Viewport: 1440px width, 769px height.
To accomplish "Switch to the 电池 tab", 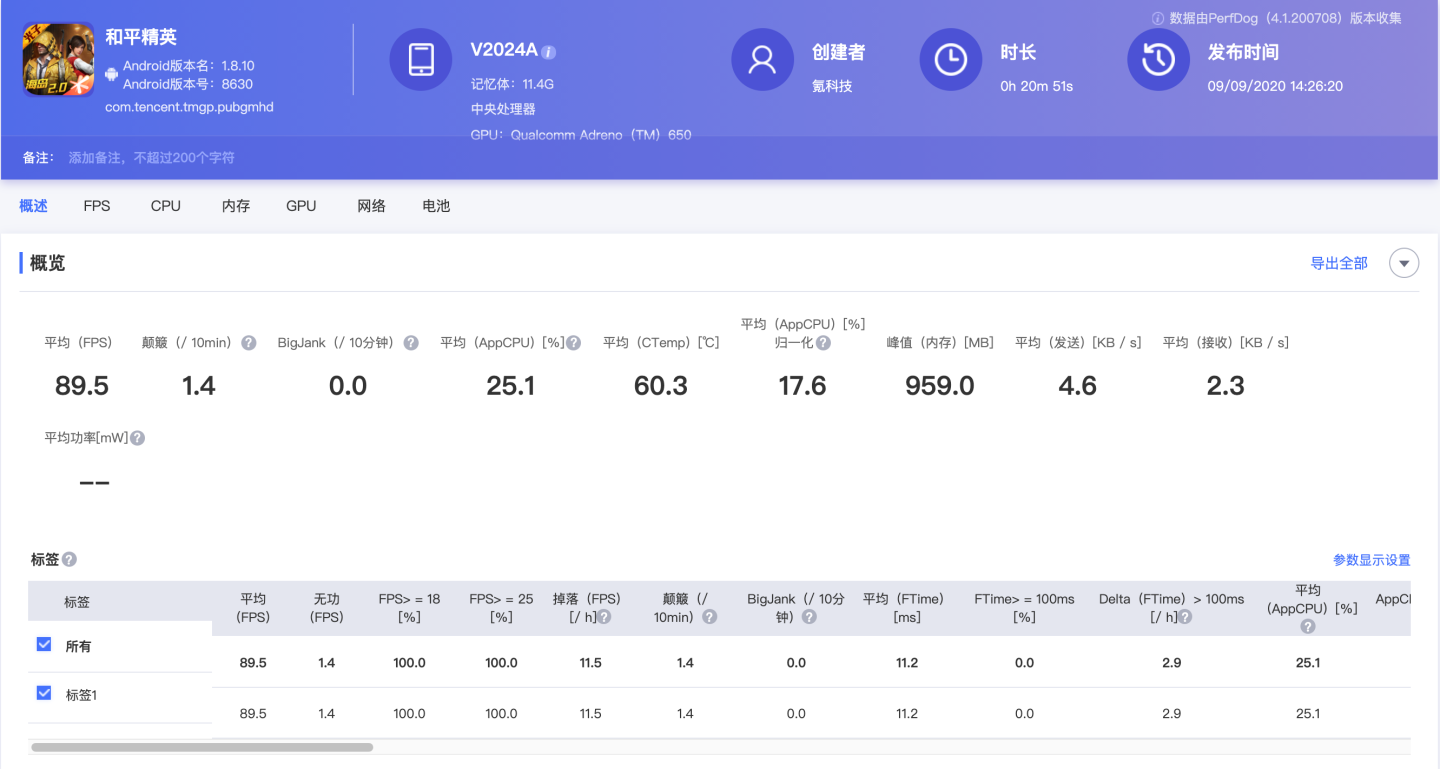I will pyautogui.click(x=436, y=206).
